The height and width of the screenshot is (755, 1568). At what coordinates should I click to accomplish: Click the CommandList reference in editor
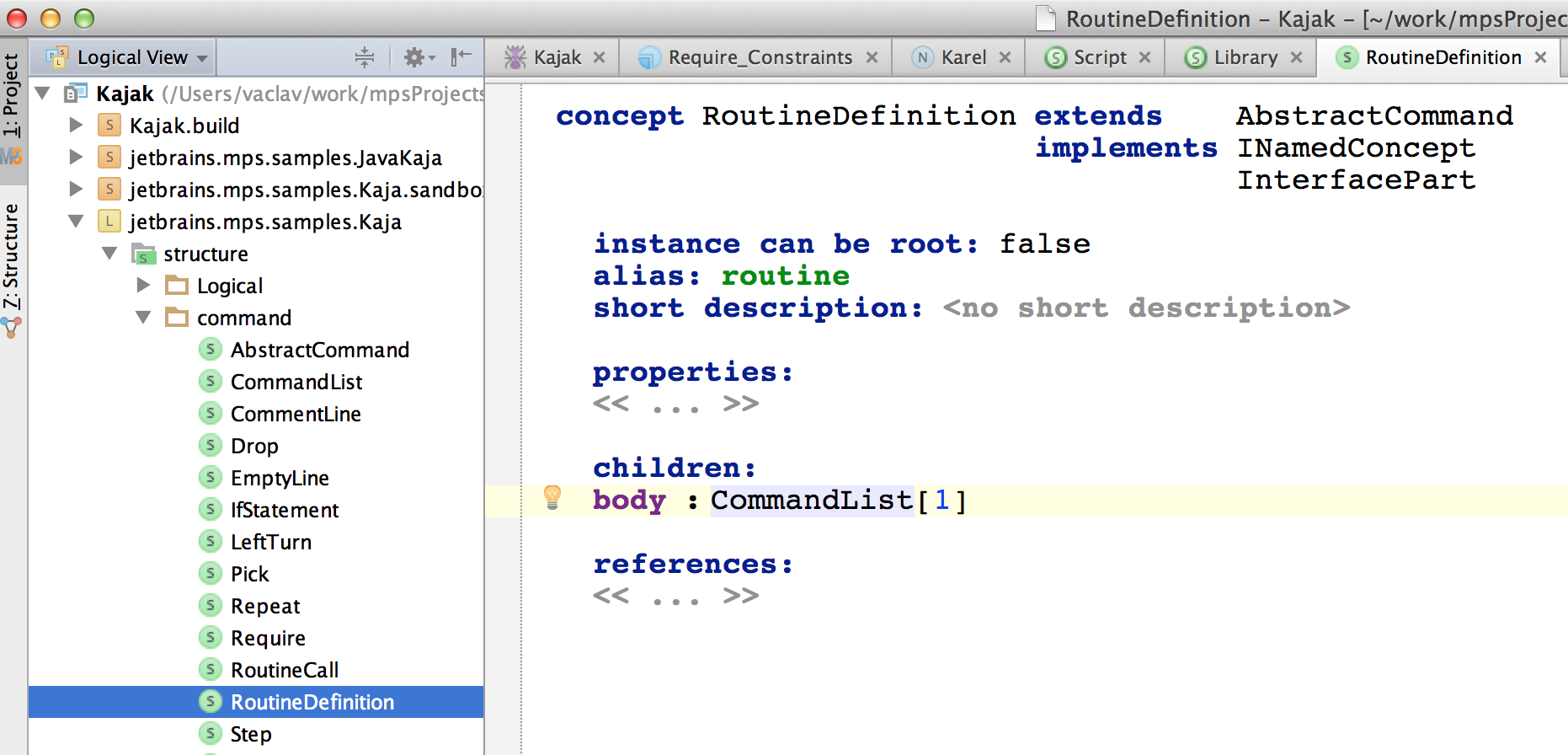coord(812,501)
